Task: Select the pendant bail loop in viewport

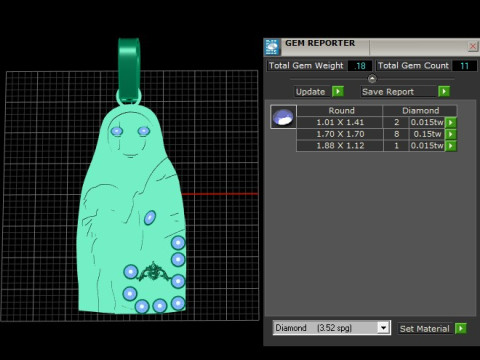Action: click(x=129, y=70)
